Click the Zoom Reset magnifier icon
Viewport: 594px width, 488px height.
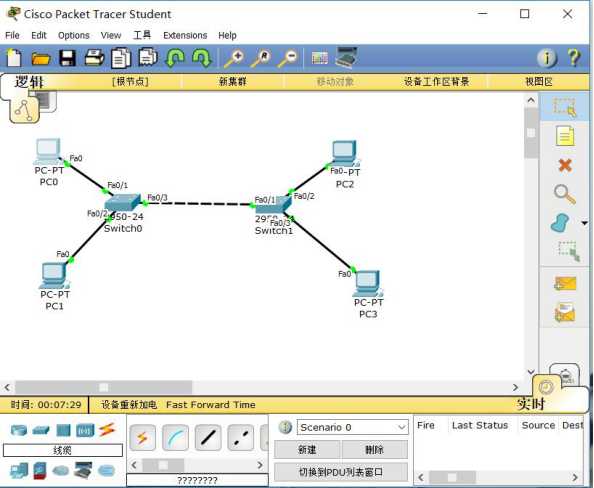coord(261,58)
